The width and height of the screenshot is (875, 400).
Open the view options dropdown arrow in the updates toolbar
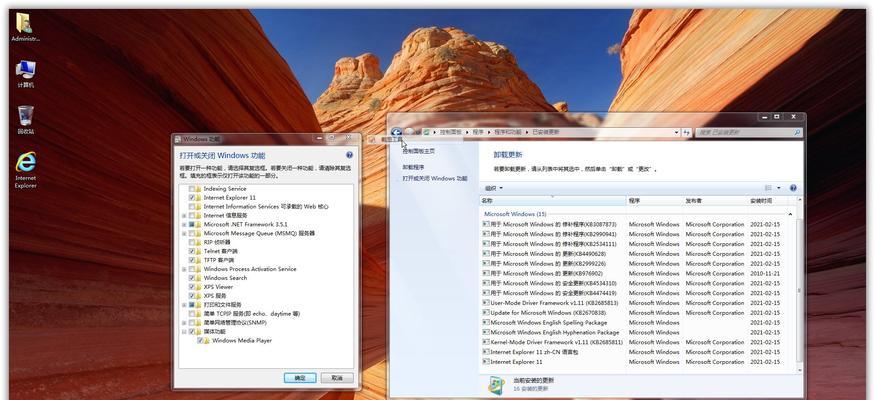779,188
